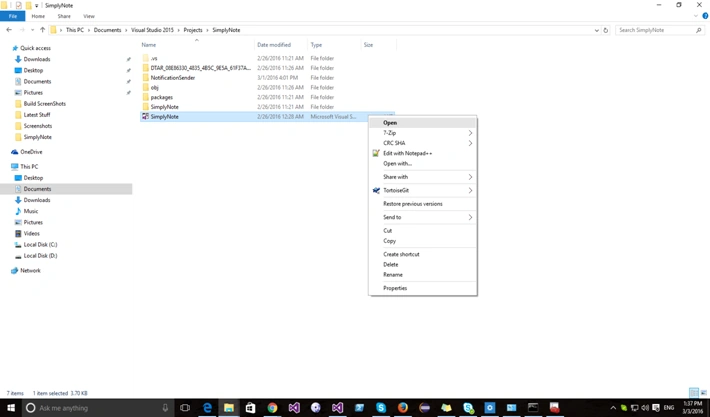Open Skype from the taskbar
710x417 pixels.
tap(381, 407)
